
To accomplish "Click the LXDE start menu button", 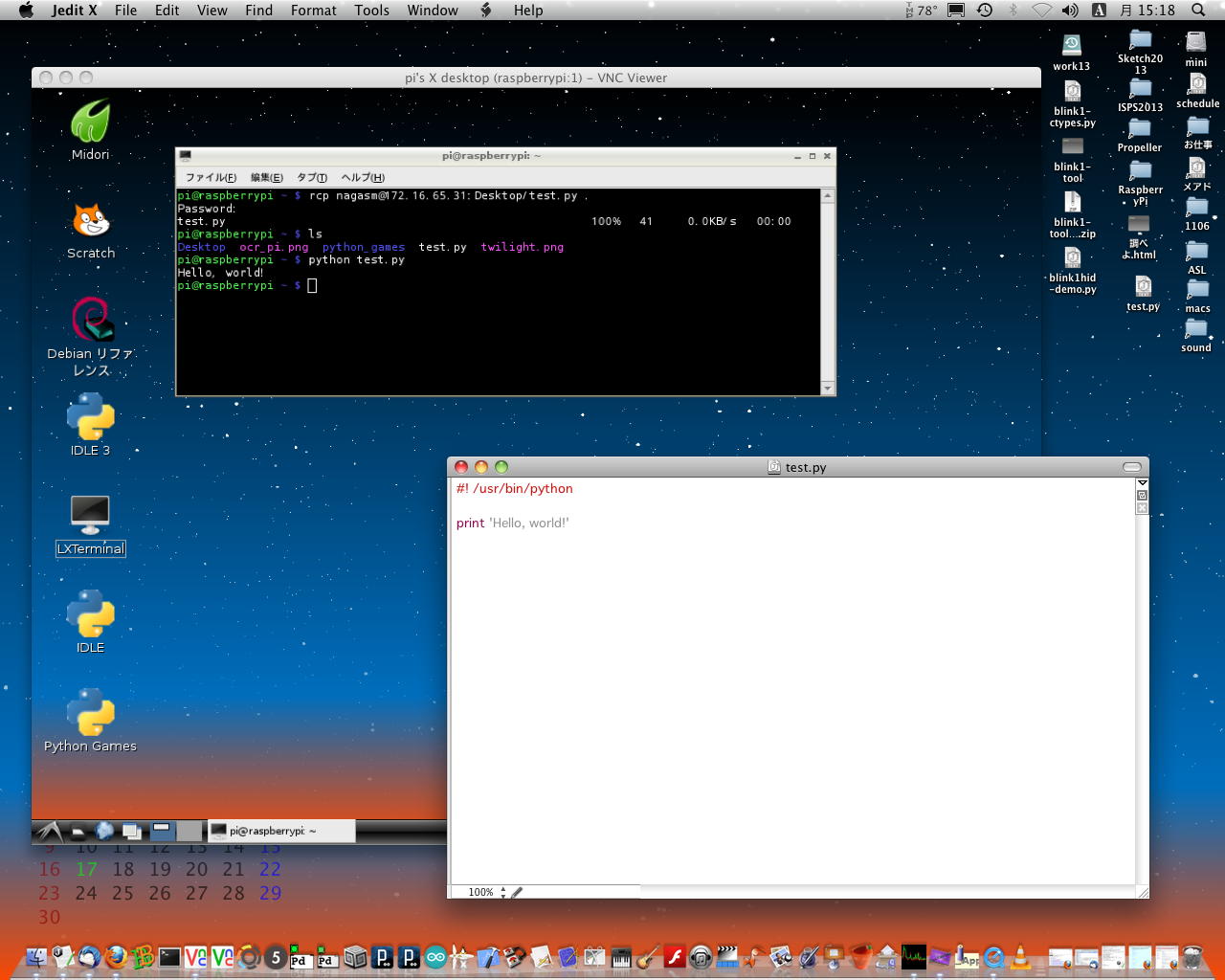I will (49, 831).
